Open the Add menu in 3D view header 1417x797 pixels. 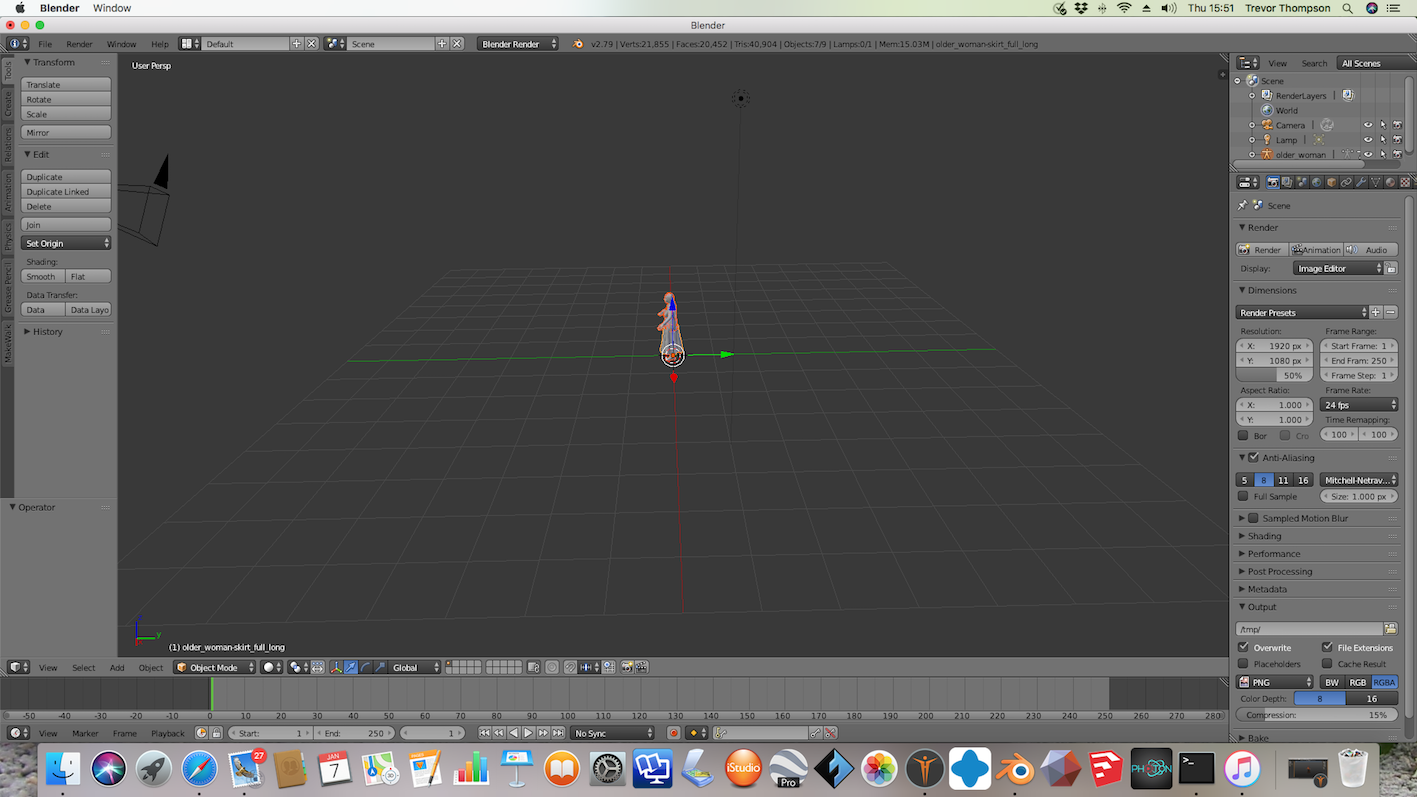coord(117,667)
